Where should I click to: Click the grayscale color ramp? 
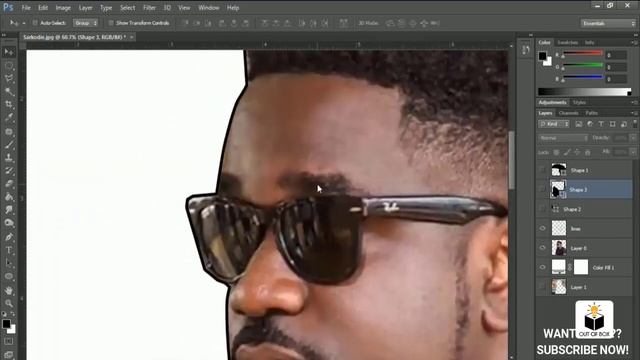584,91
